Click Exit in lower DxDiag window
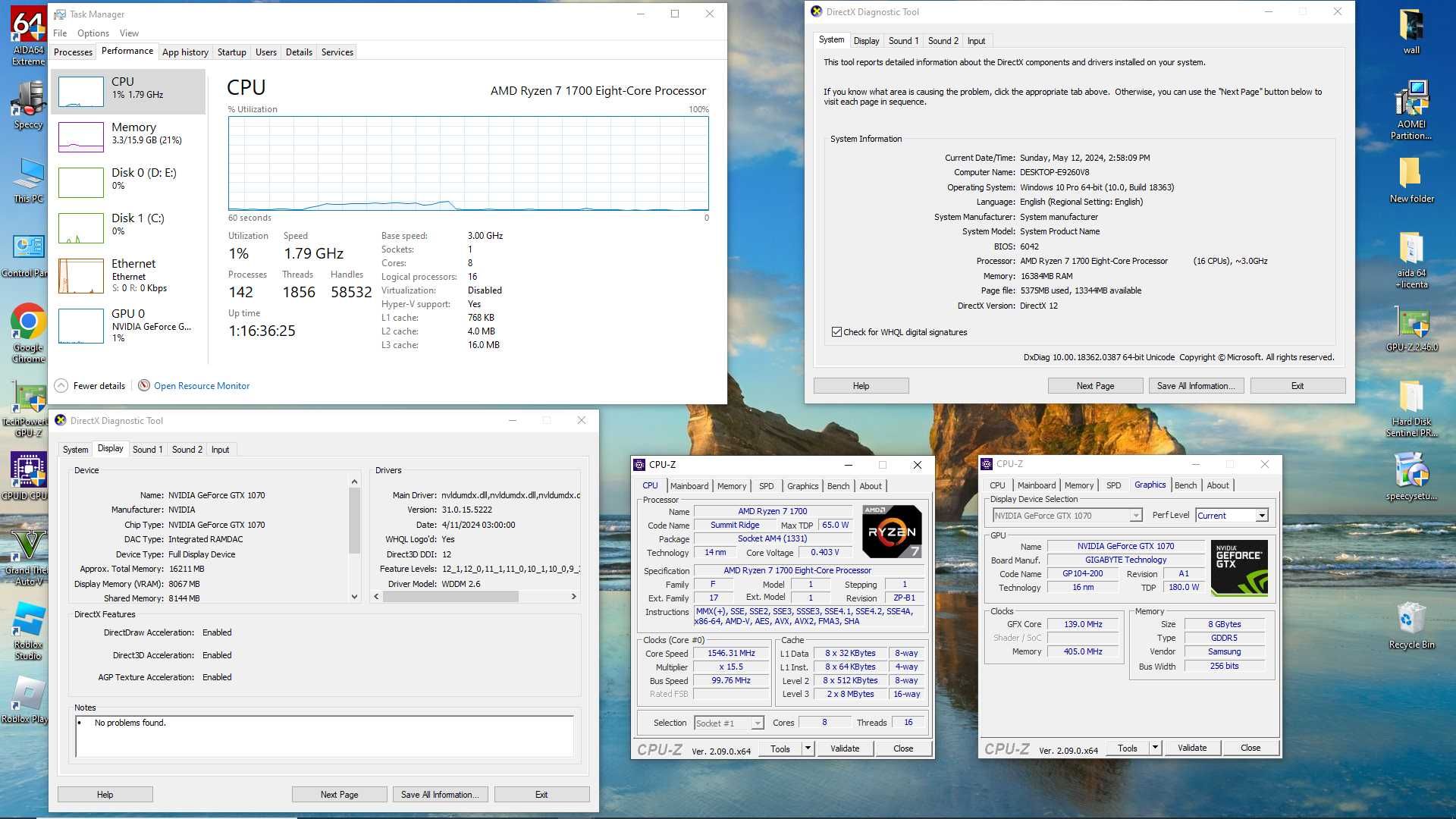The image size is (1456, 819). tap(541, 795)
